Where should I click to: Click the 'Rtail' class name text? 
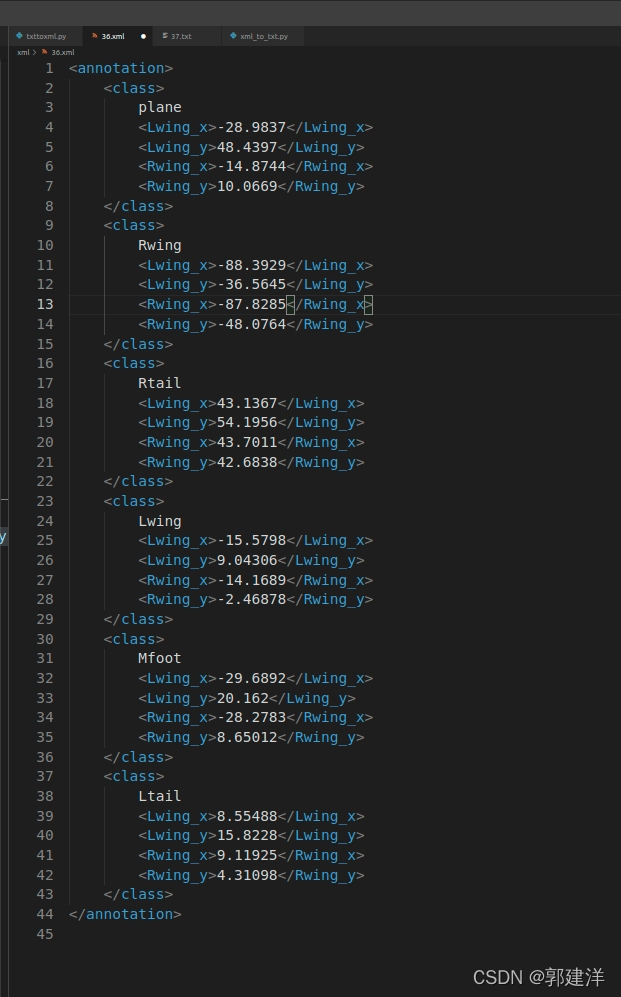tap(160, 383)
